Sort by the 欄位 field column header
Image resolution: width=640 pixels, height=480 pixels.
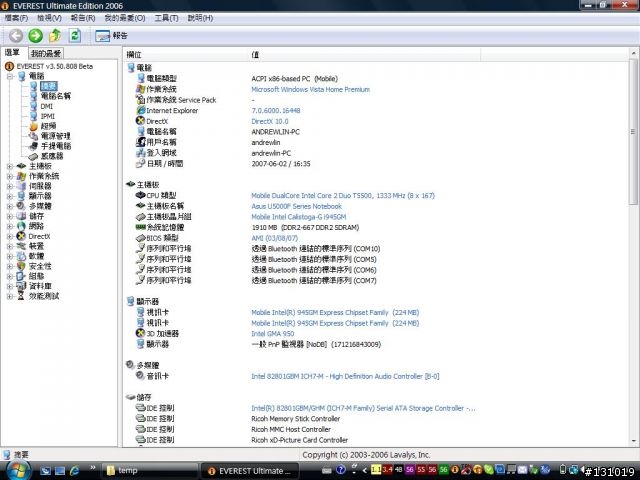(185, 54)
